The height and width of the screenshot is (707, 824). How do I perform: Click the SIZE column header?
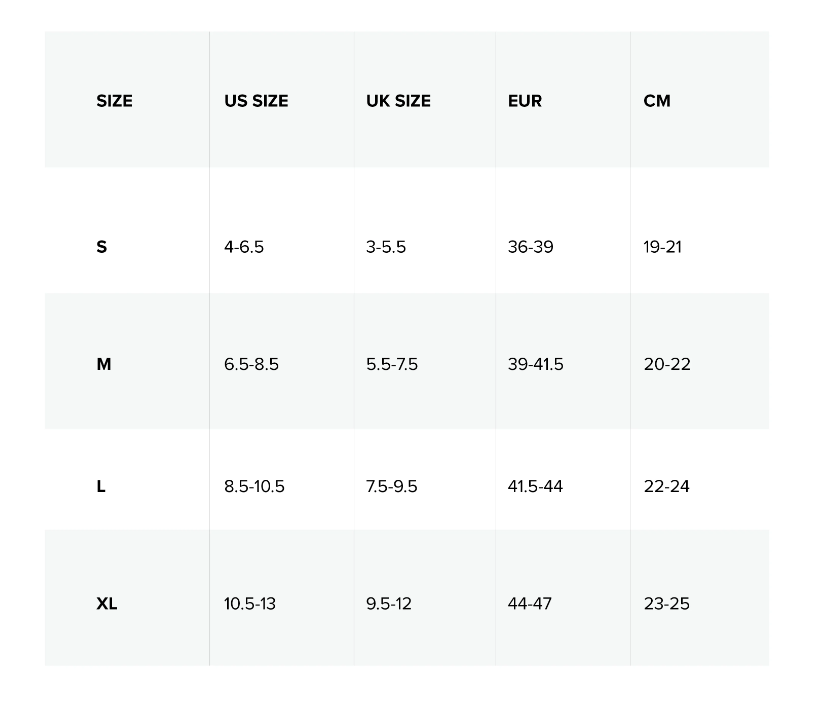click(114, 101)
